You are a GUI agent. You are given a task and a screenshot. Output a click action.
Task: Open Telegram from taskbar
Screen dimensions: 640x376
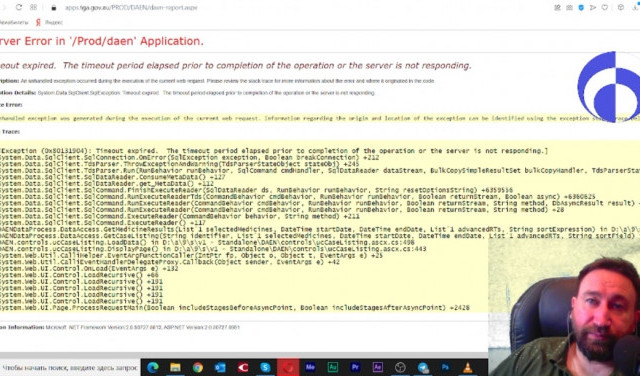(x=423, y=367)
